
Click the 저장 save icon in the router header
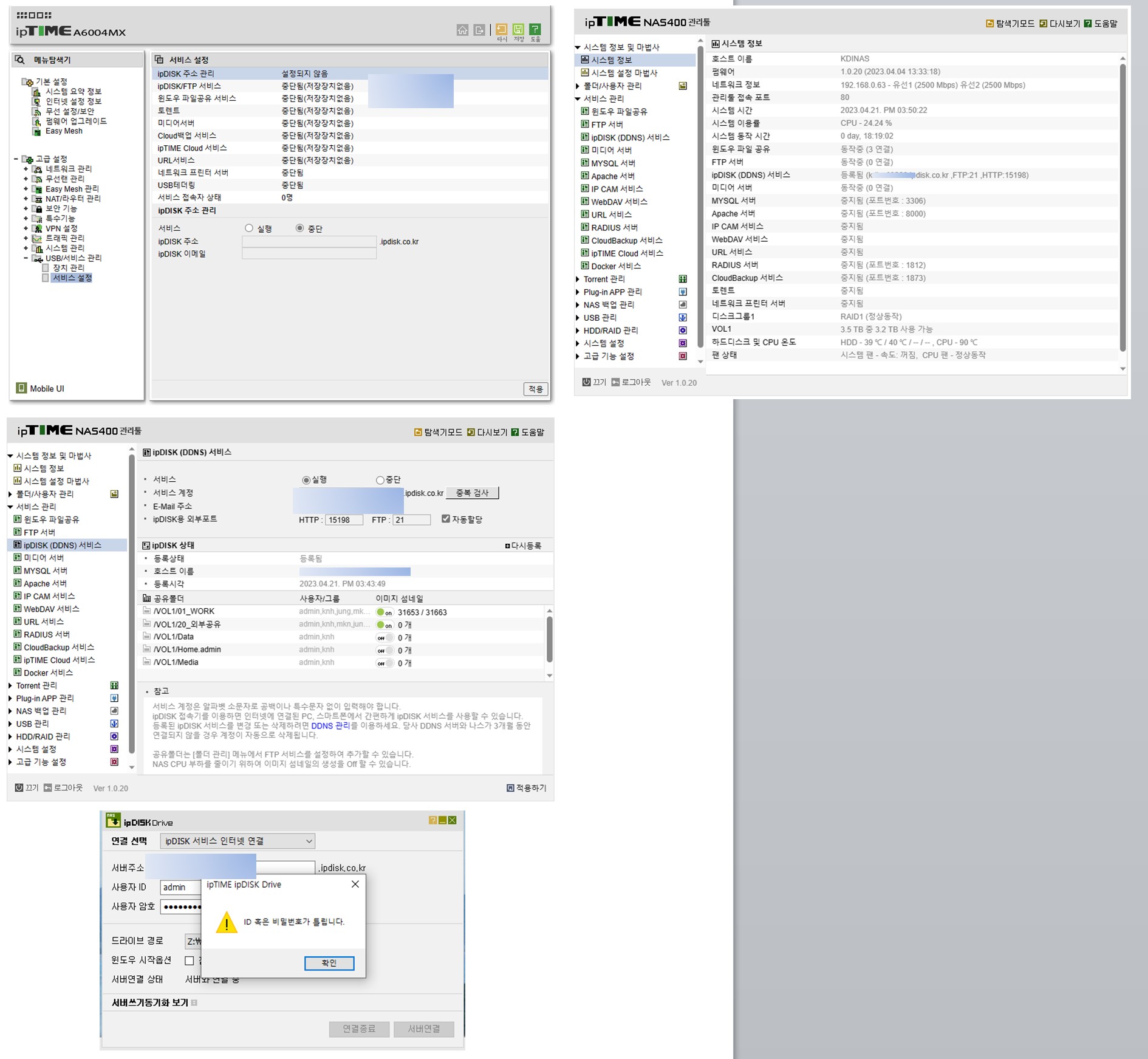click(x=518, y=30)
